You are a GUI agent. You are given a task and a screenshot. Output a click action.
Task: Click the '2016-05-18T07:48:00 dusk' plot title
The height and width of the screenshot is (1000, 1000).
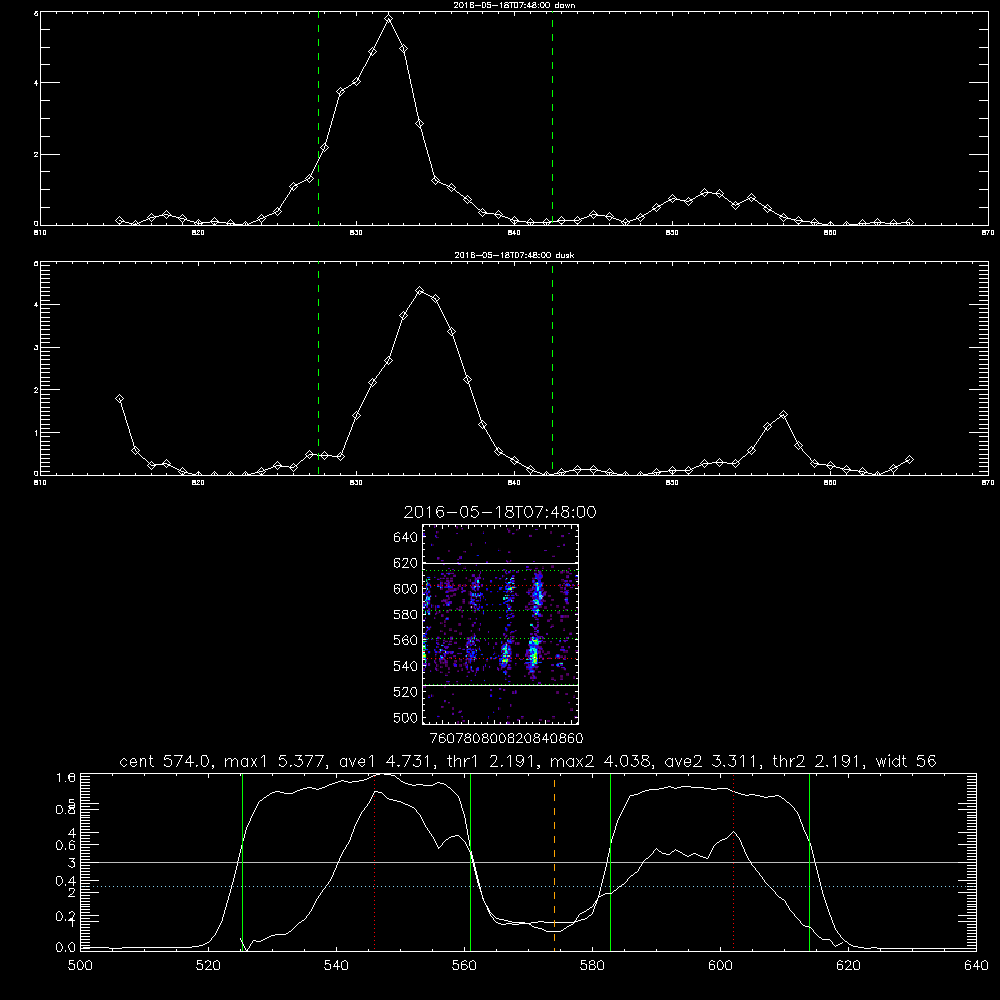pyautogui.click(x=514, y=255)
